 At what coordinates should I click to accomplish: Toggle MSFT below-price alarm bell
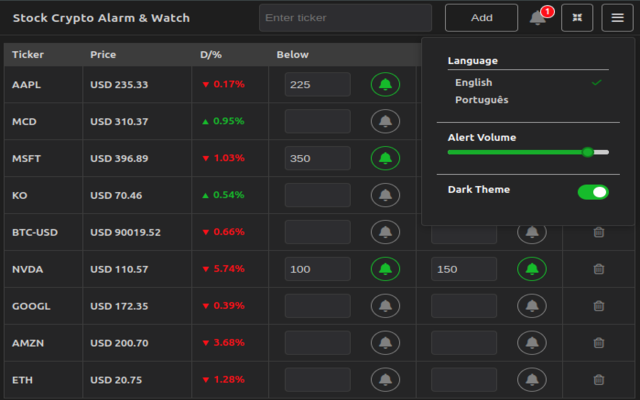385,158
